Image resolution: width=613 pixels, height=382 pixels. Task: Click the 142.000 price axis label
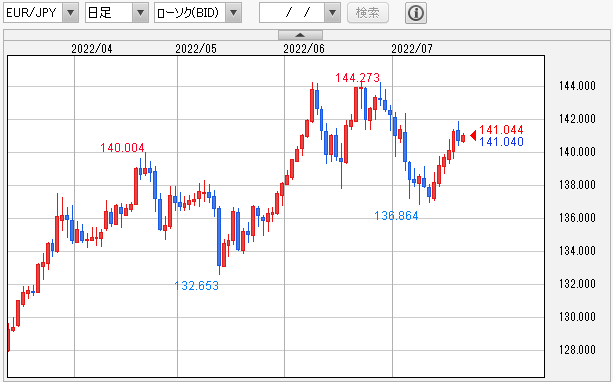577,119
